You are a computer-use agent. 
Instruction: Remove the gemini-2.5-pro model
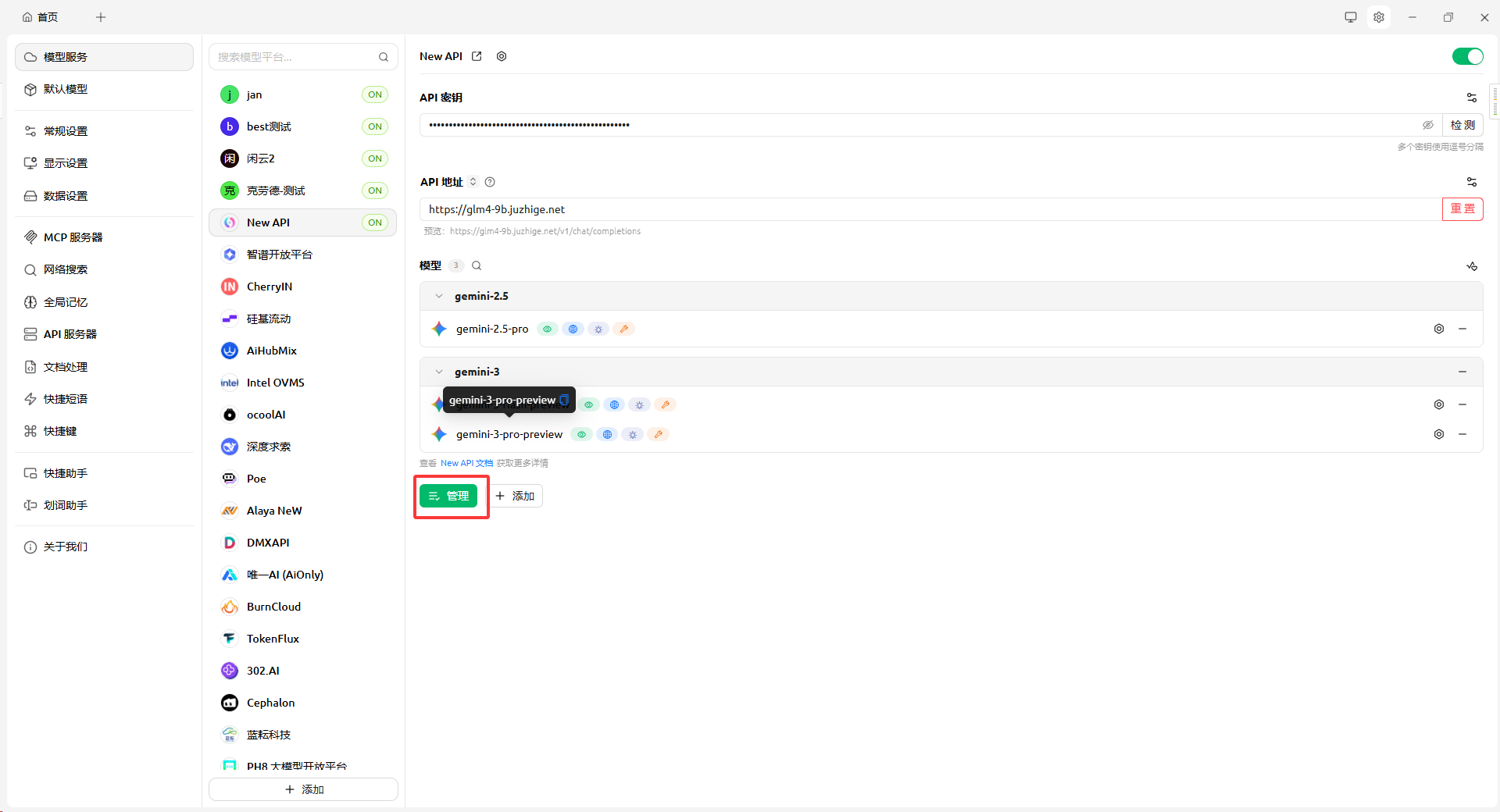pyautogui.click(x=1462, y=329)
